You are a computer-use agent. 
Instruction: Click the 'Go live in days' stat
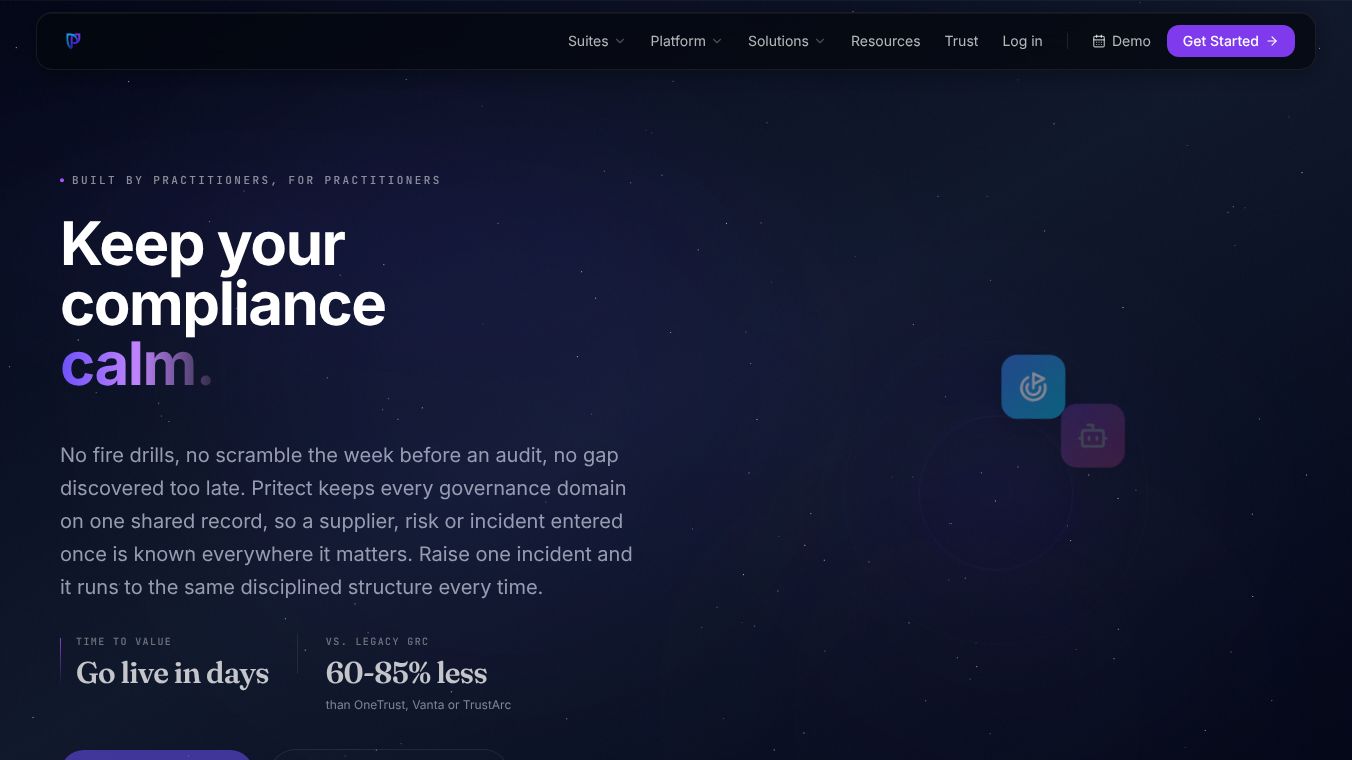coord(172,673)
